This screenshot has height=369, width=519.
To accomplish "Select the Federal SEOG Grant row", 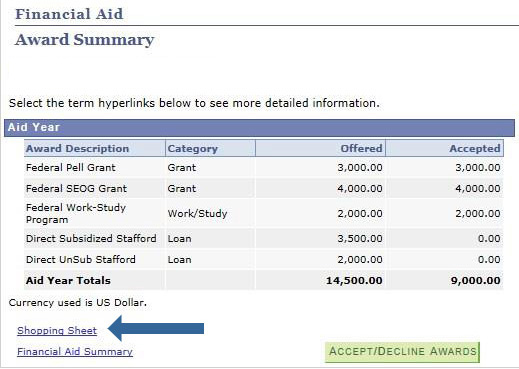I will (264, 188).
